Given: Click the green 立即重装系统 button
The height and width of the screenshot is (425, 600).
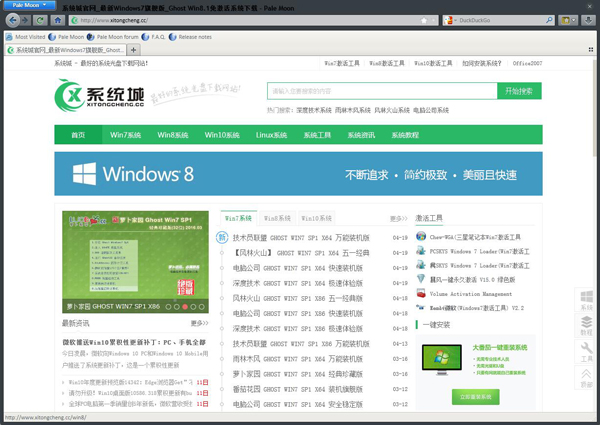Looking at the screenshot, I should click(476, 397).
